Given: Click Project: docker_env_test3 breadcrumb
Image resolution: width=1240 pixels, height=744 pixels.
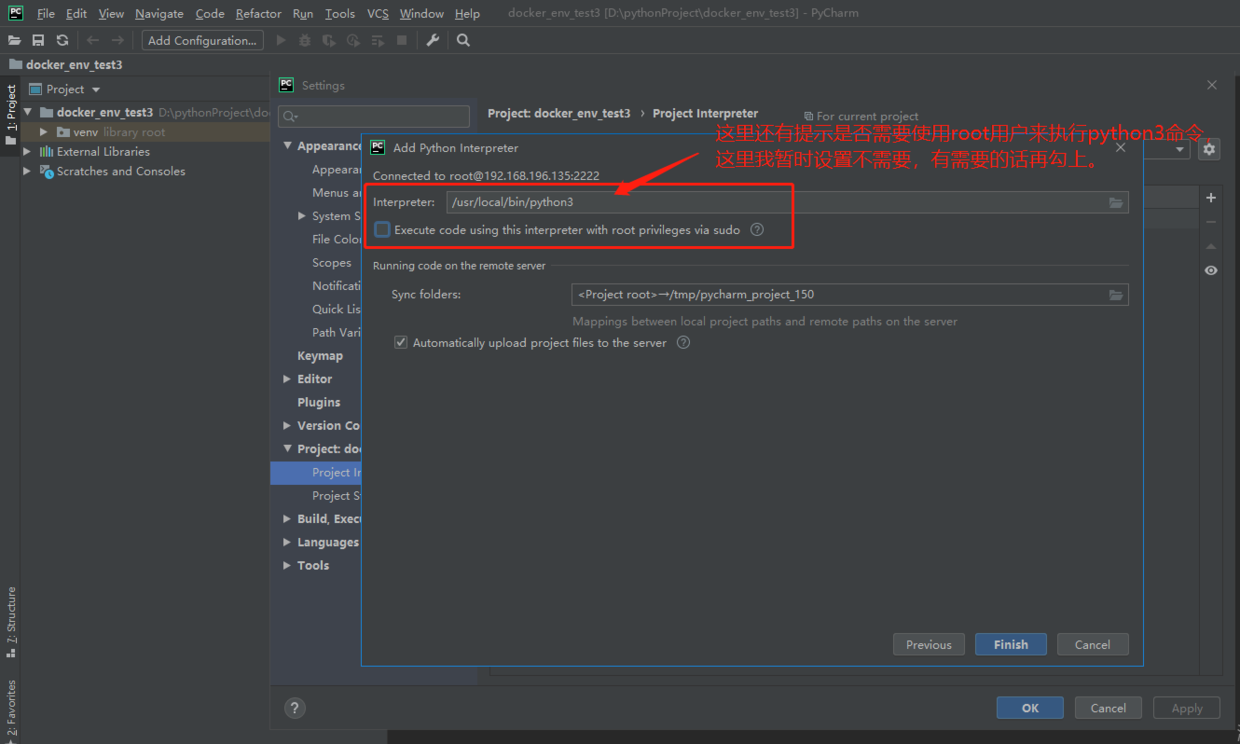Looking at the screenshot, I should [559, 114].
